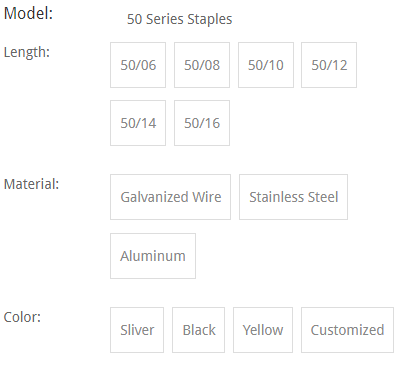Click the word Steel in Stainless Steel
The image size is (405, 377).
(323, 197)
